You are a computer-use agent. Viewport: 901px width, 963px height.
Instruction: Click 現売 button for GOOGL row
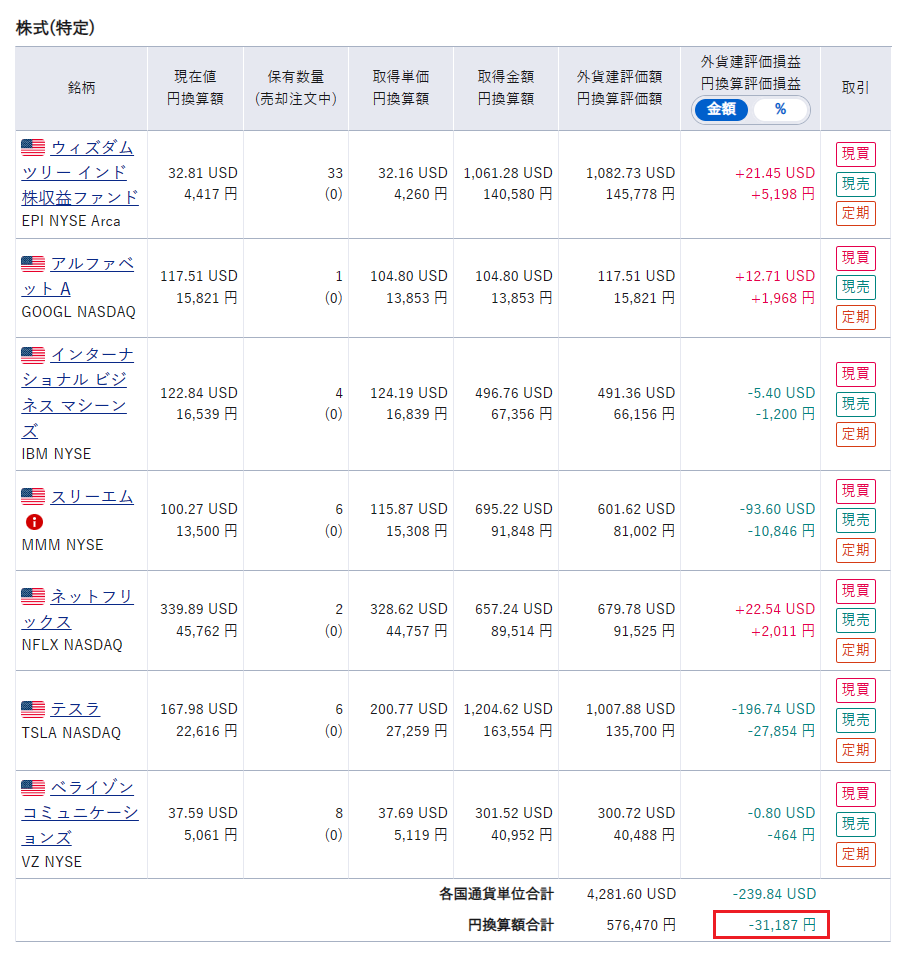click(856, 287)
